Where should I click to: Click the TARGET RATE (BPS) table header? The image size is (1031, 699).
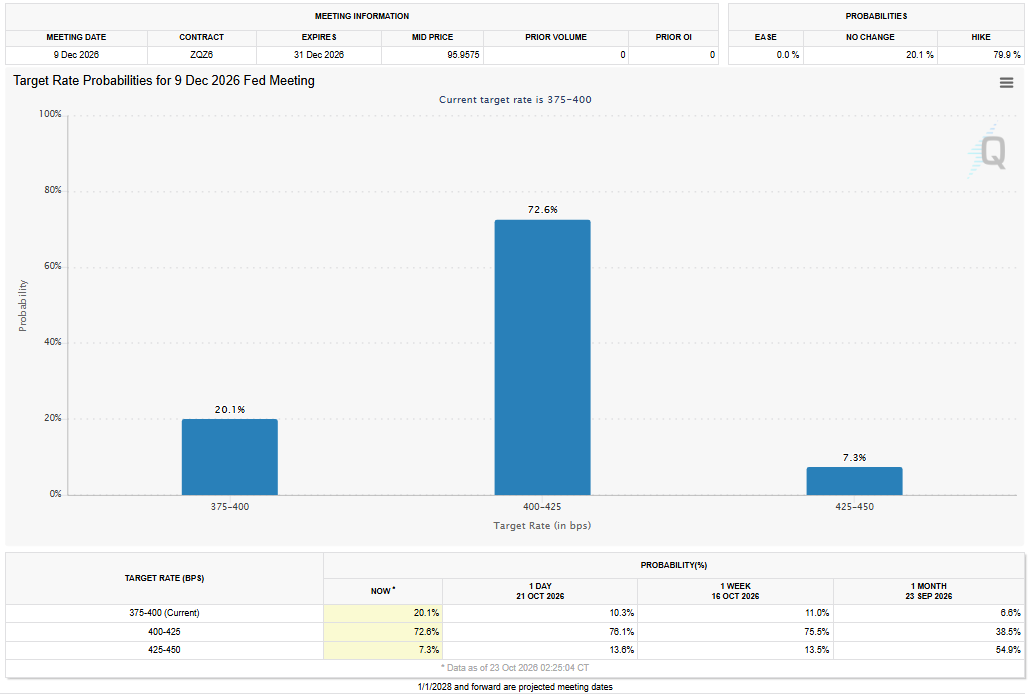click(164, 579)
